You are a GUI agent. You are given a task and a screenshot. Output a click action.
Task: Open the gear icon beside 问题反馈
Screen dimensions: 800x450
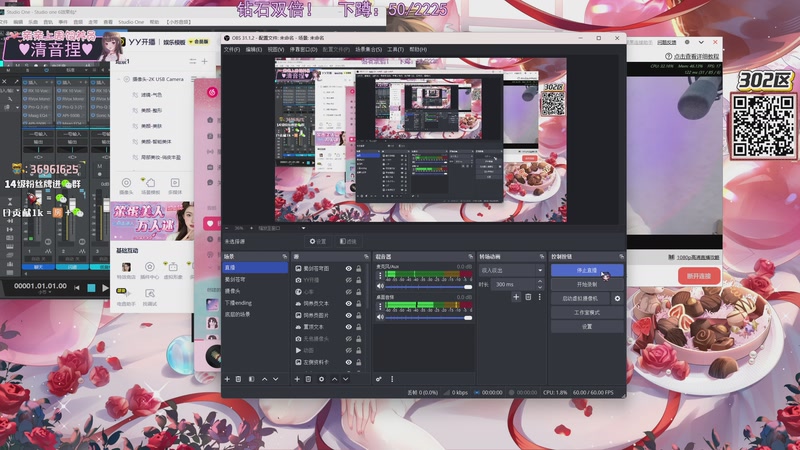pyautogui.click(x=687, y=42)
